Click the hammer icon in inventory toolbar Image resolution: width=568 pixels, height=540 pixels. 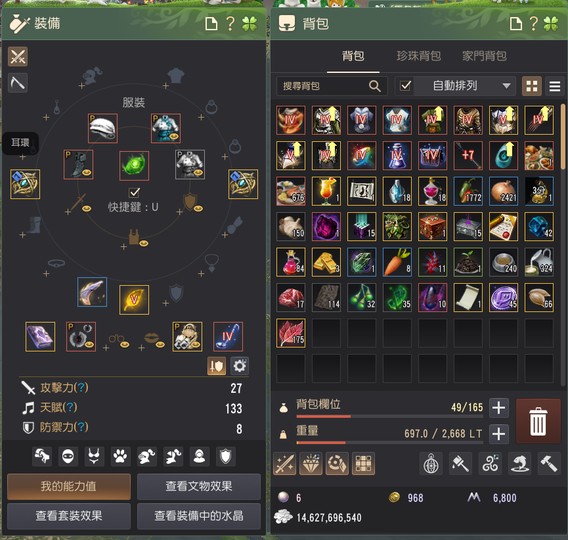coord(549,463)
